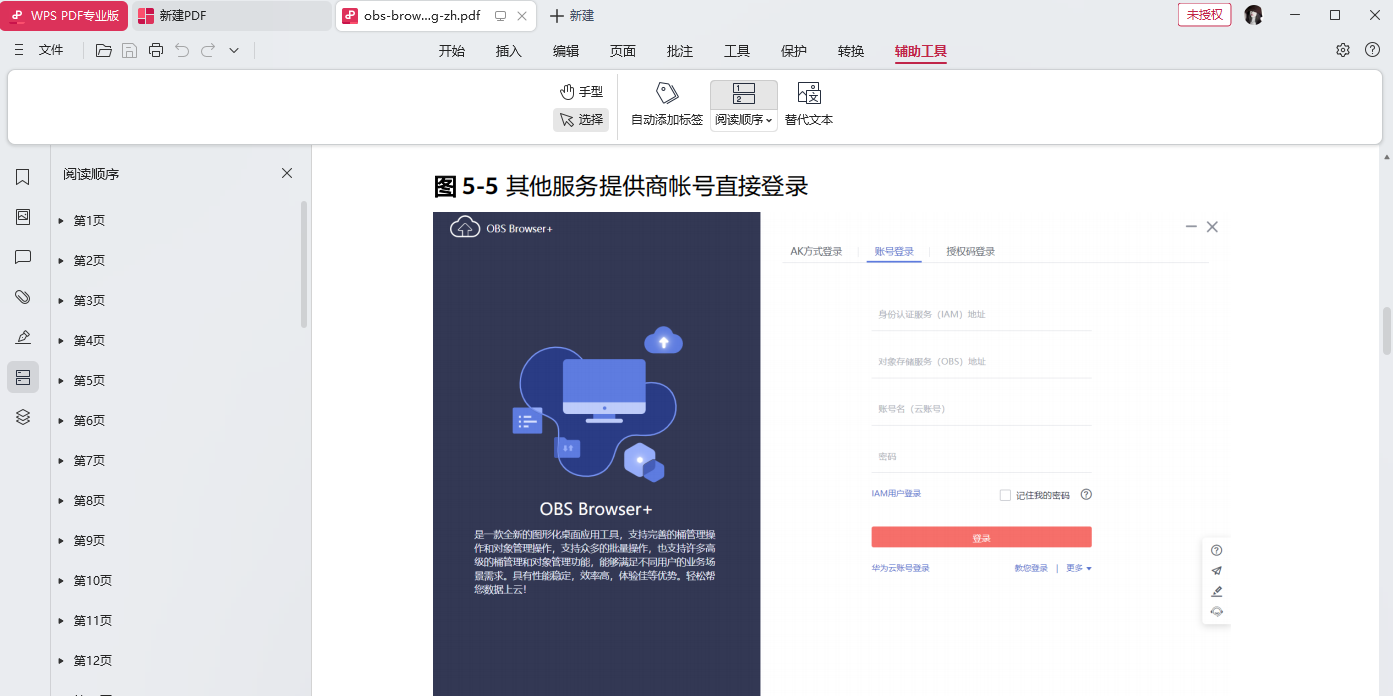Expand 第1页 in reading order tree

click(61, 221)
